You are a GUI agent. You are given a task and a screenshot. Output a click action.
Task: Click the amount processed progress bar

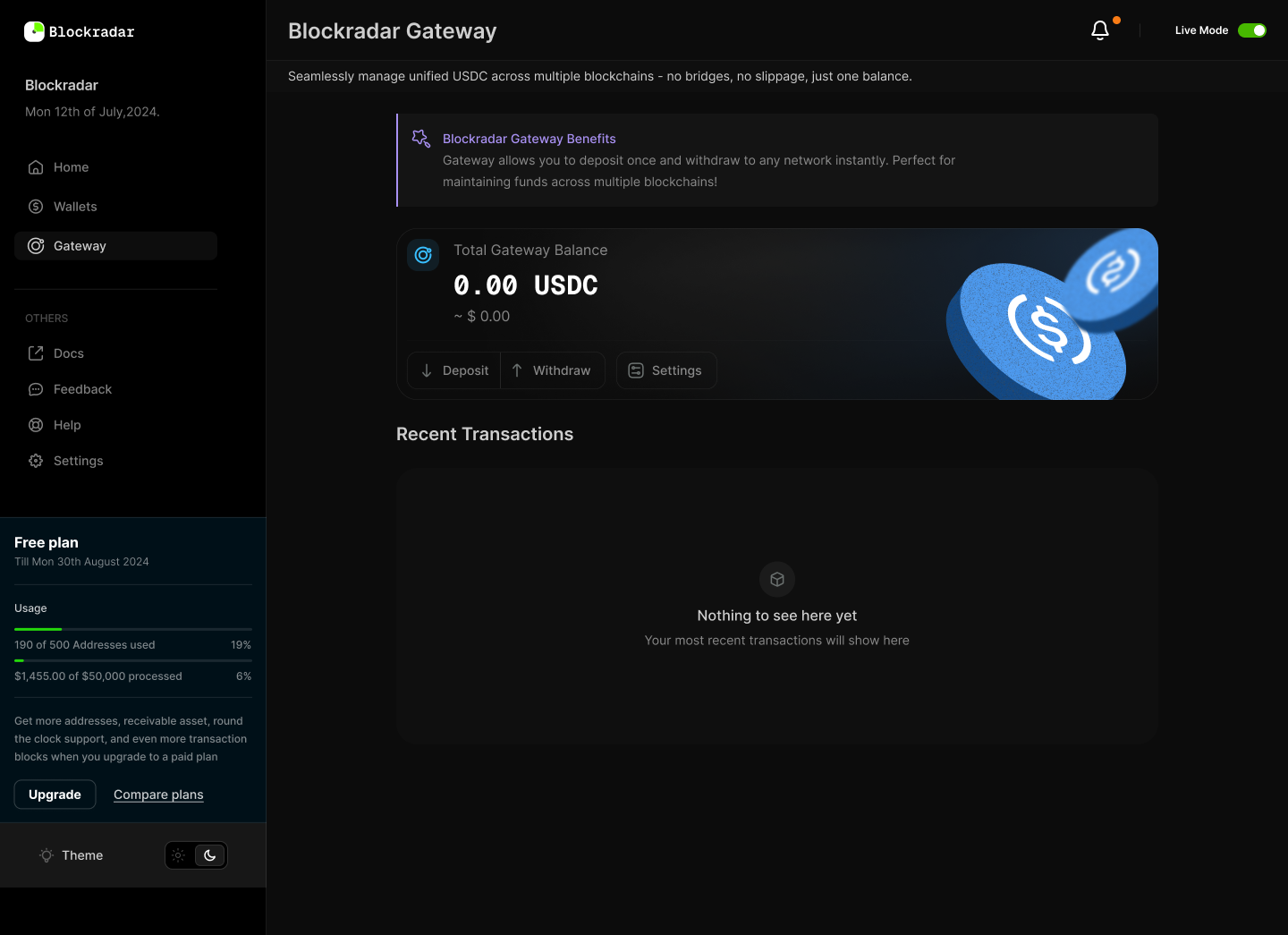click(133, 661)
